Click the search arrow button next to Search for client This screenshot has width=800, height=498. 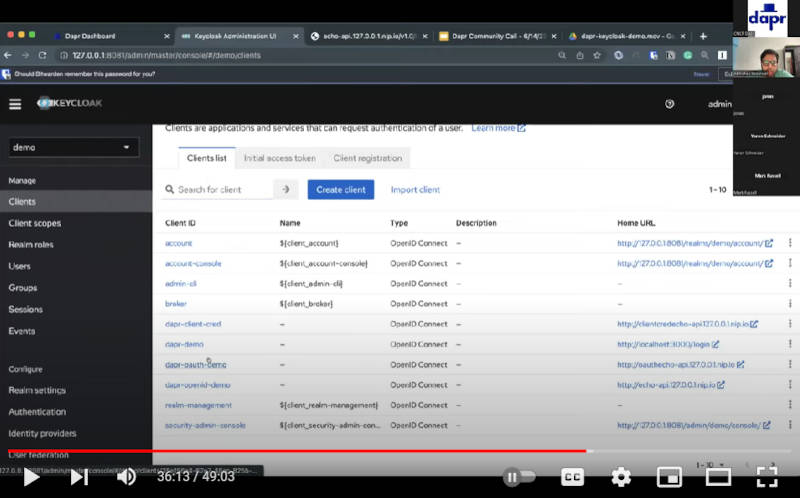(286, 189)
